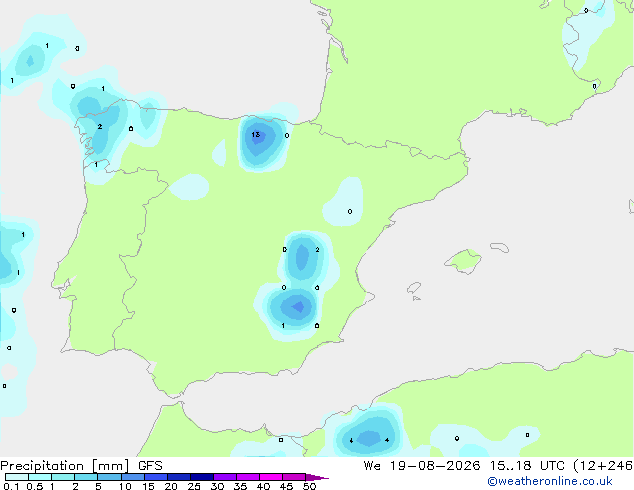
Task: Click the '(12+246' forecast run text
Action: (x=603, y=466)
